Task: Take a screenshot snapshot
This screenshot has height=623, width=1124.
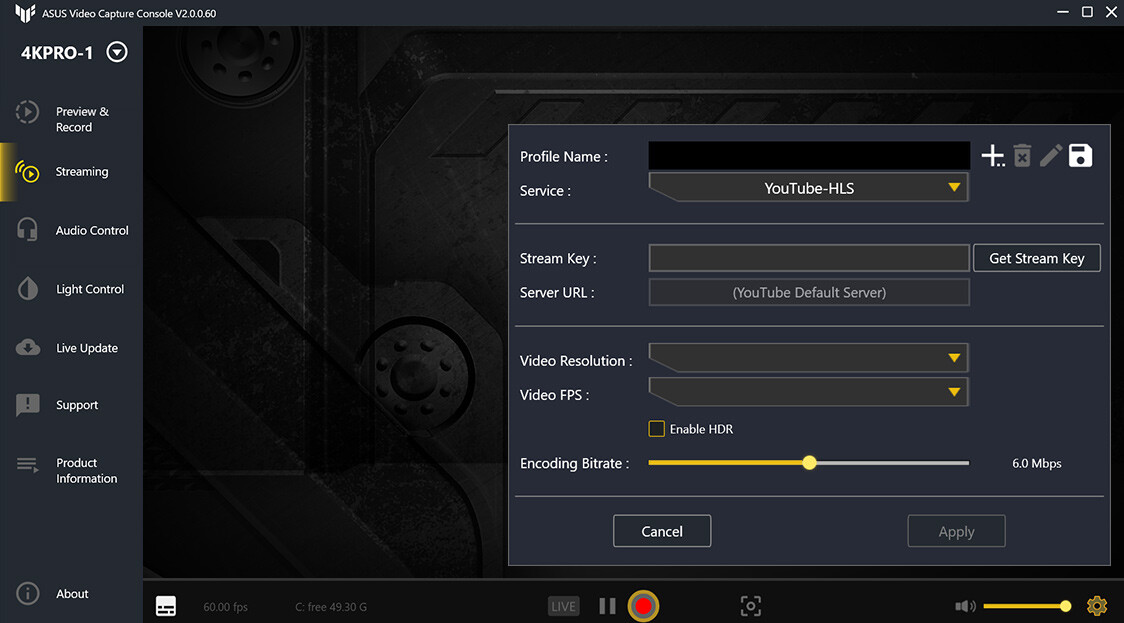Action: [x=751, y=607]
